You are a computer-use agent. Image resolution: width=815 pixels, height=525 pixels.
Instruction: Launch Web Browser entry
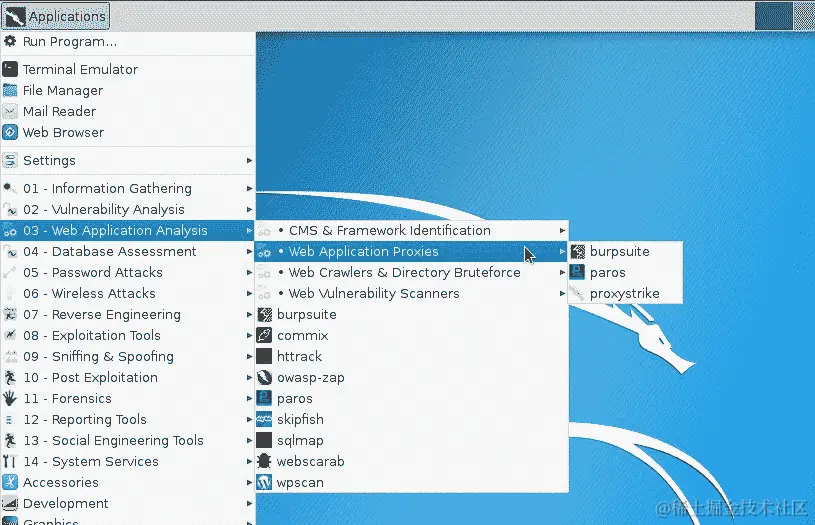128,132
